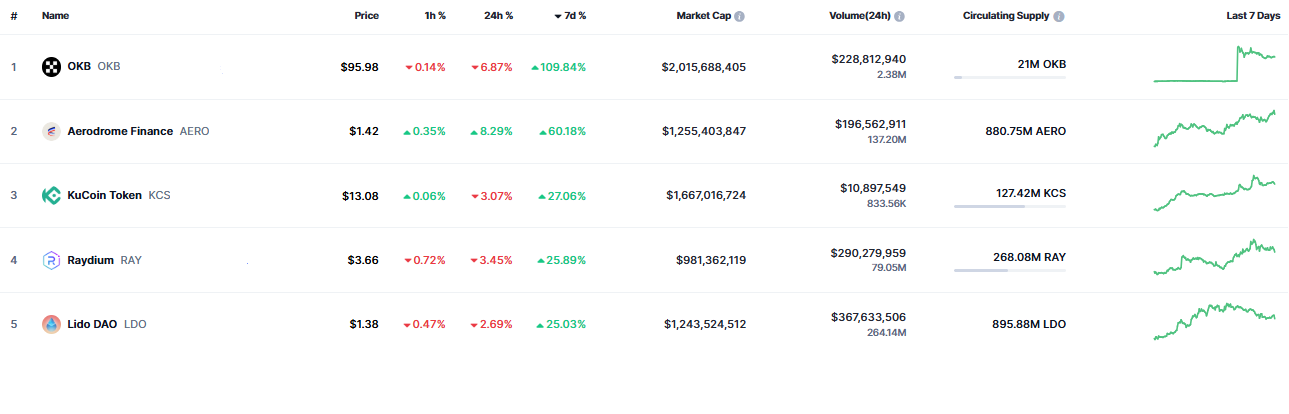The image size is (1289, 414).
Task: Click RAY circulating supply progress bar
Action: [x=1010, y=270]
